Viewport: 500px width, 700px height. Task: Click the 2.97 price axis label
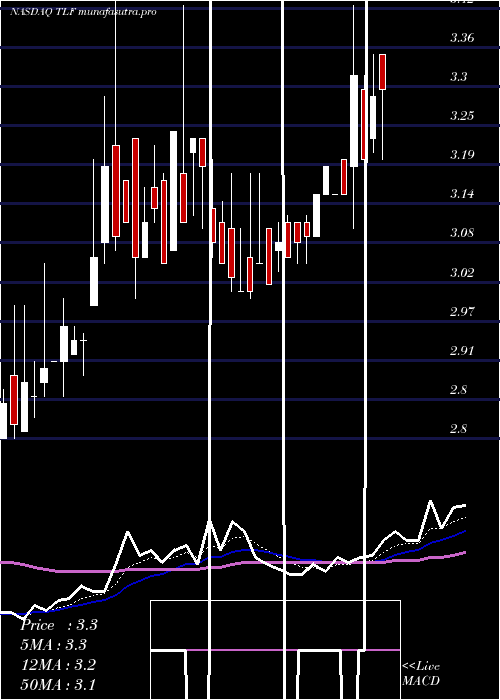462,311
